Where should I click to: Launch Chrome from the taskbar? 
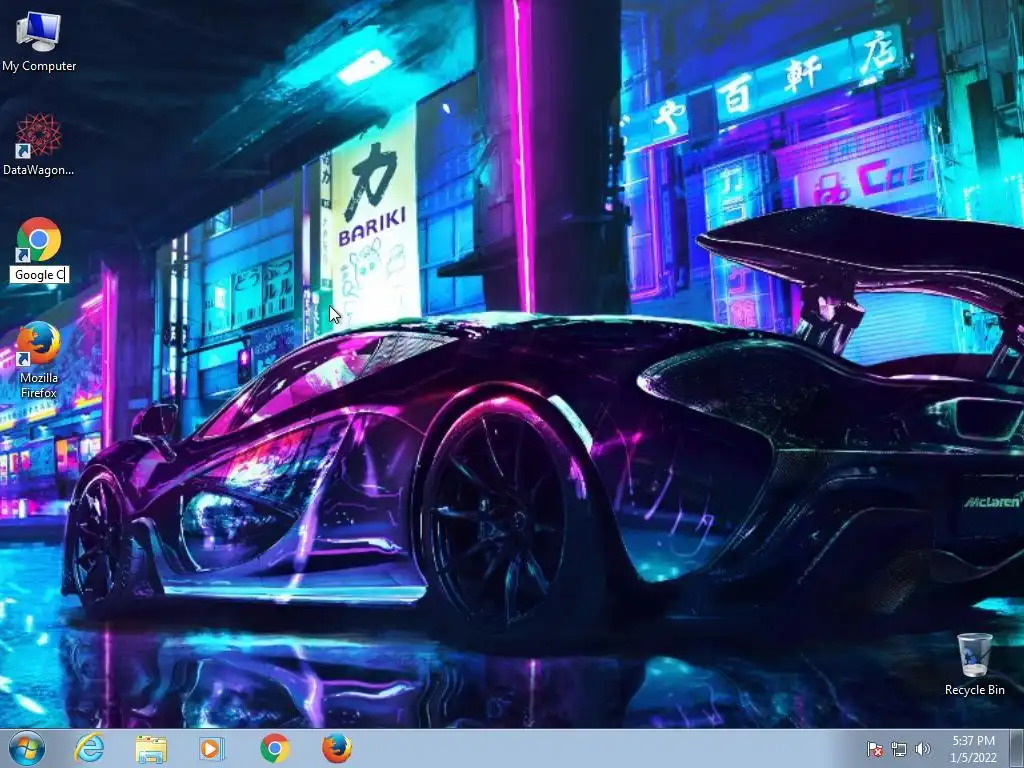275,748
